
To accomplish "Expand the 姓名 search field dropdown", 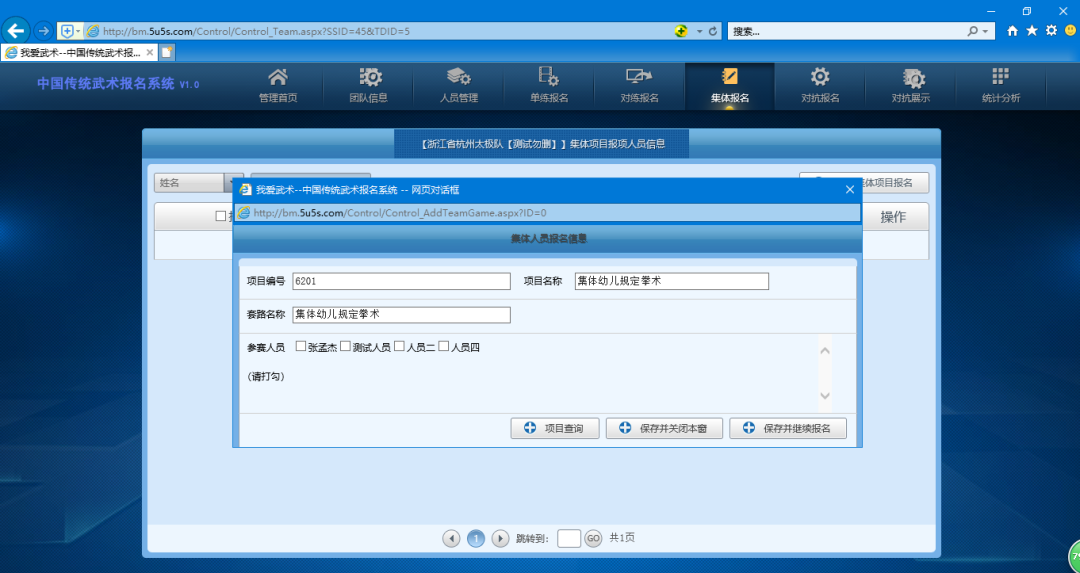I will (x=234, y=183).
